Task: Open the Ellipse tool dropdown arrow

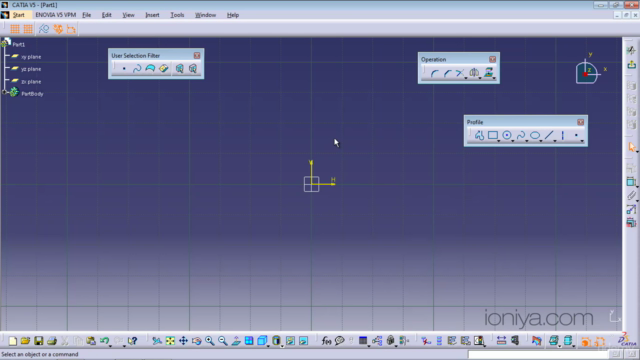Action: [541, 141]
